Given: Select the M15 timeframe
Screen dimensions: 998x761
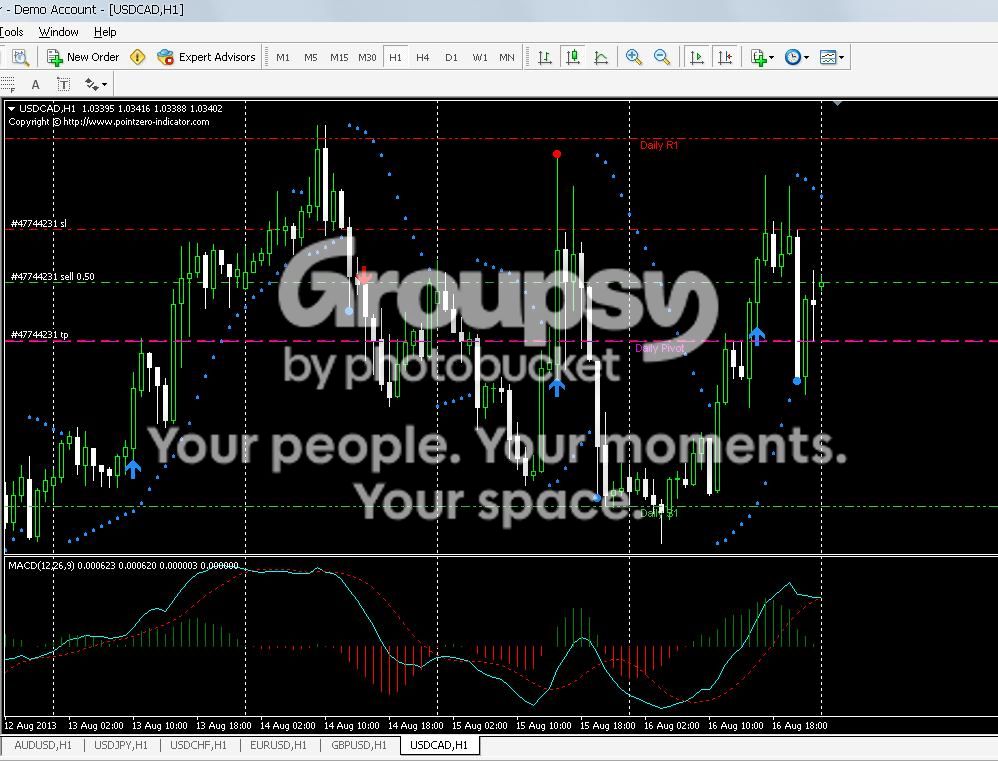Looking at the screenshot, I should 339,57.
